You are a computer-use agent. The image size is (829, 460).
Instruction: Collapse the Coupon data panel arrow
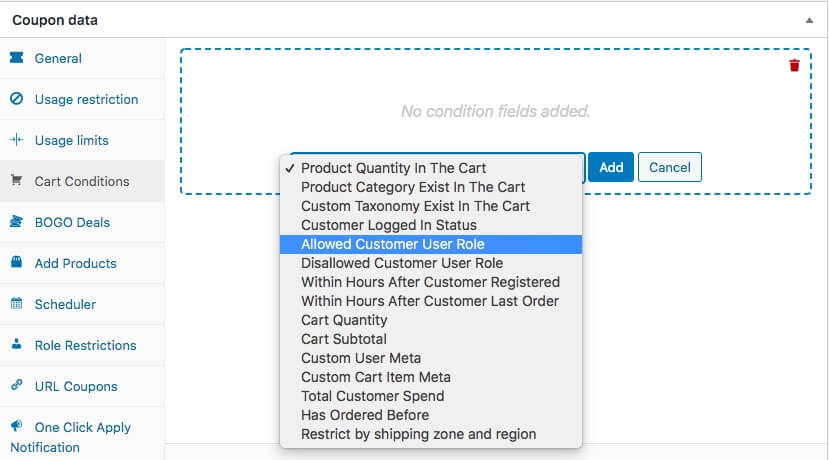coord(809,21)
